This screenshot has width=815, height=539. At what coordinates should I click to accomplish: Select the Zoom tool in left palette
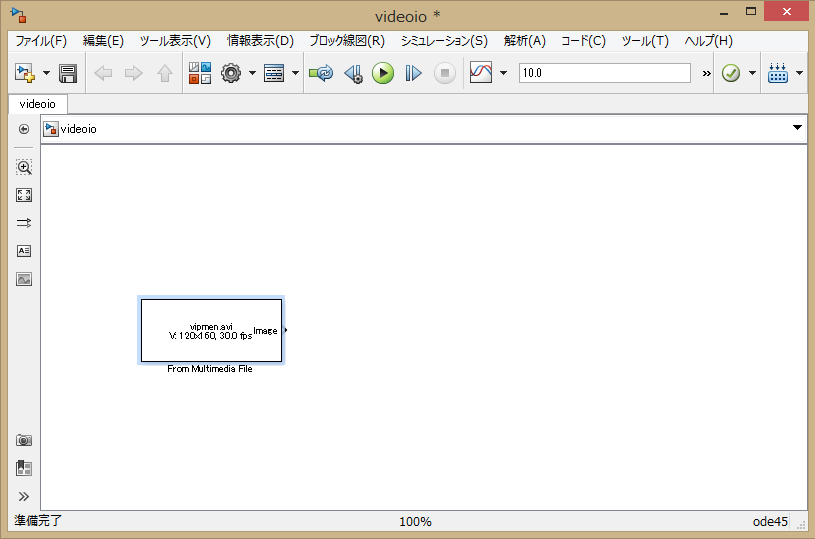[24, 167]
